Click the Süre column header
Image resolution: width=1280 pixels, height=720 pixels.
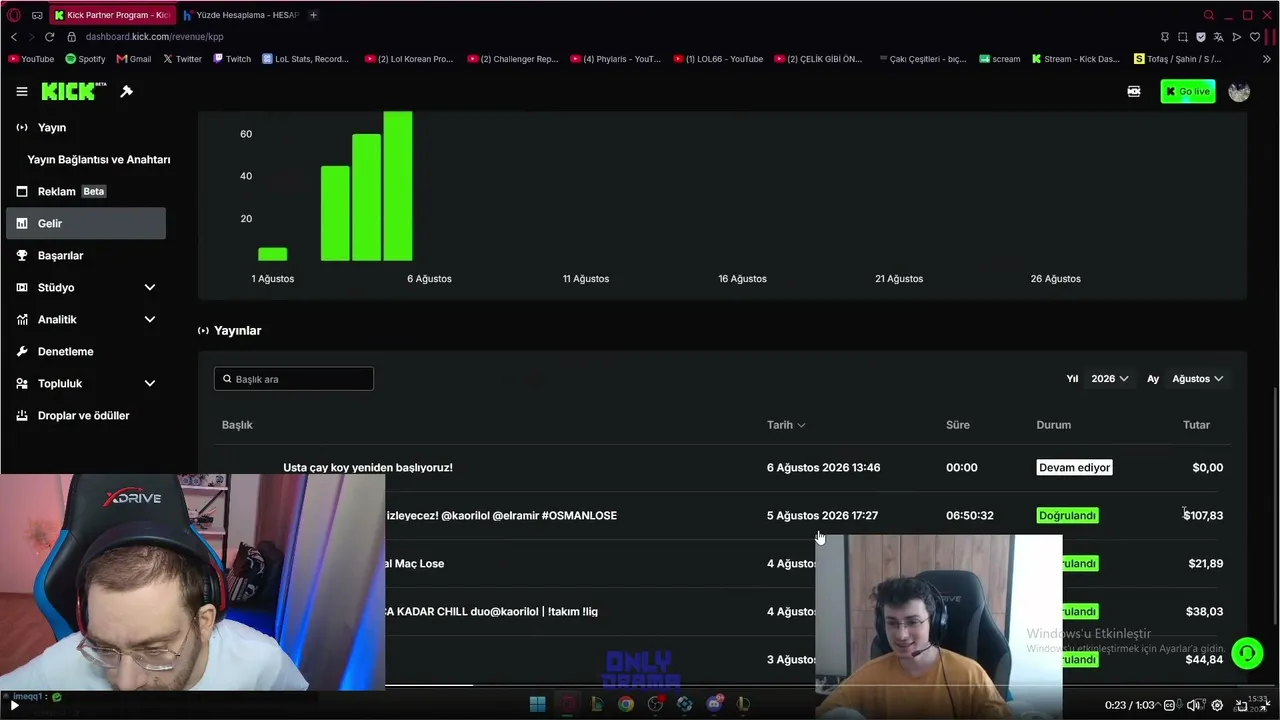point(958,425)
